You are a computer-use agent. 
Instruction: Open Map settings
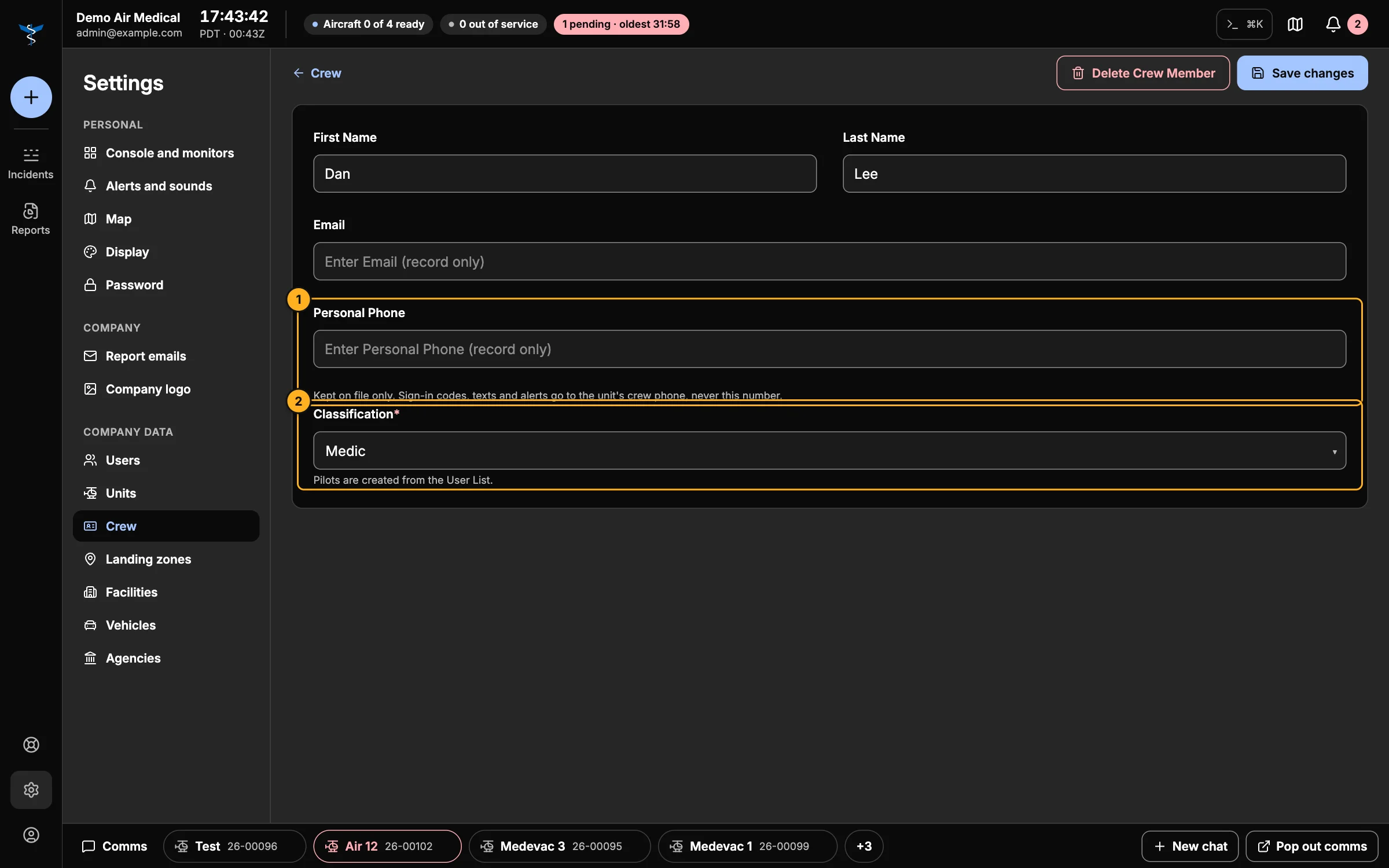(x=166, y=219)
